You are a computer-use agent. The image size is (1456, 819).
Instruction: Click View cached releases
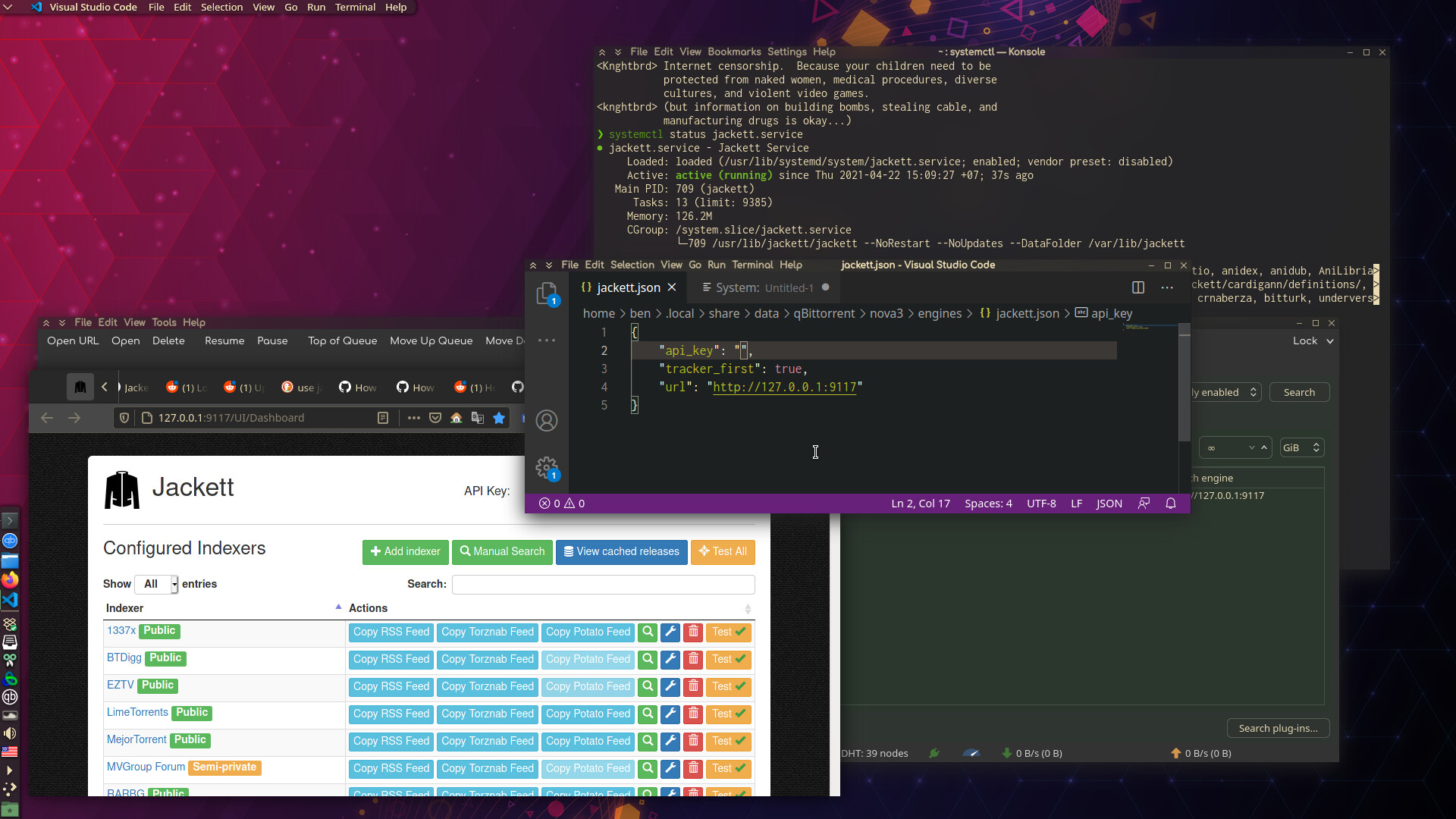622,552
